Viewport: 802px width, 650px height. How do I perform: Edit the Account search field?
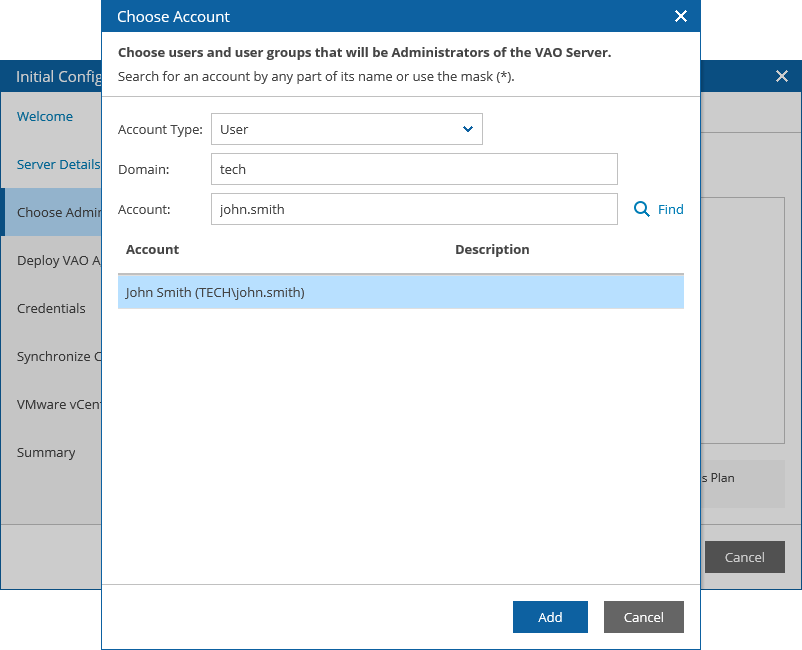pyautogui.click(x=413, y=209)
